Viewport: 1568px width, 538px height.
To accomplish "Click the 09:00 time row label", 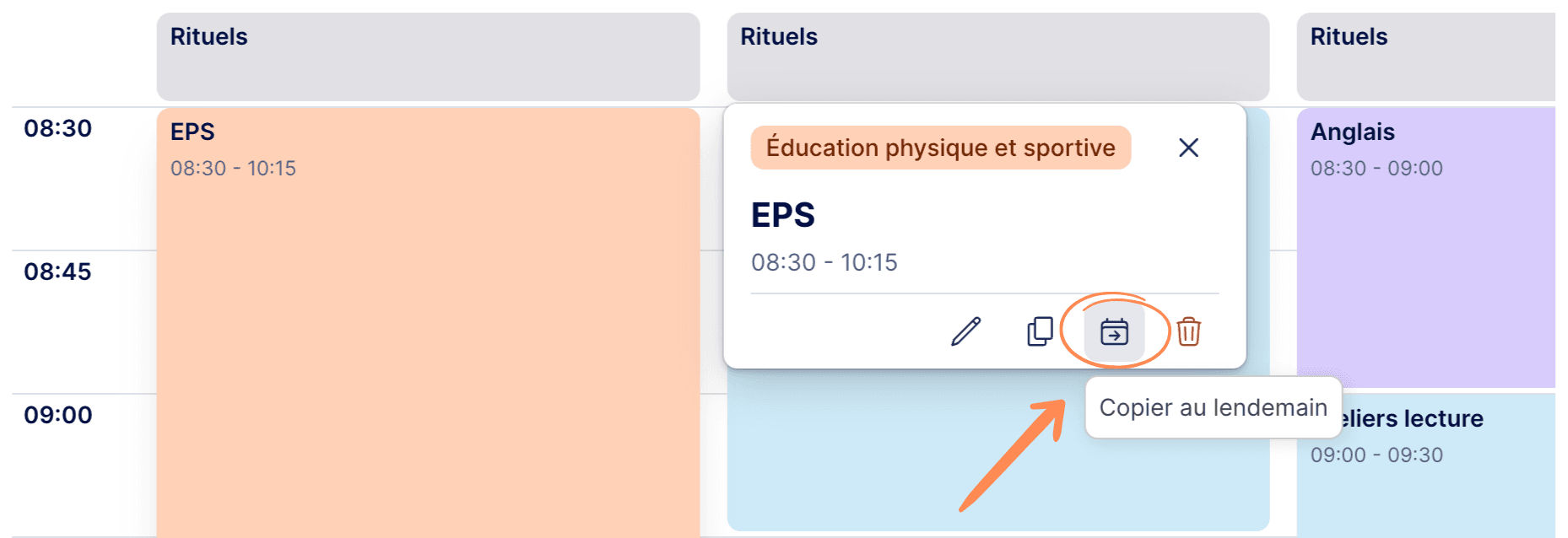I will (x=57, y=415).
